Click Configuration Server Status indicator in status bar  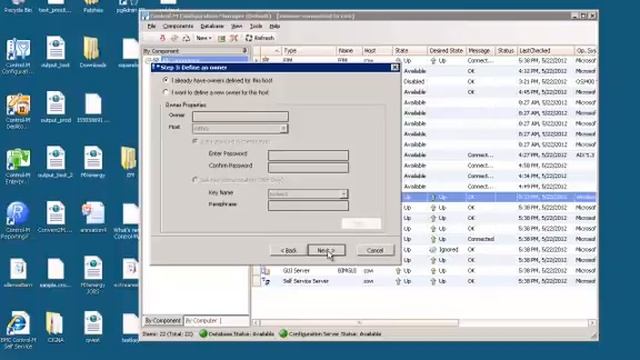(330, 334)
